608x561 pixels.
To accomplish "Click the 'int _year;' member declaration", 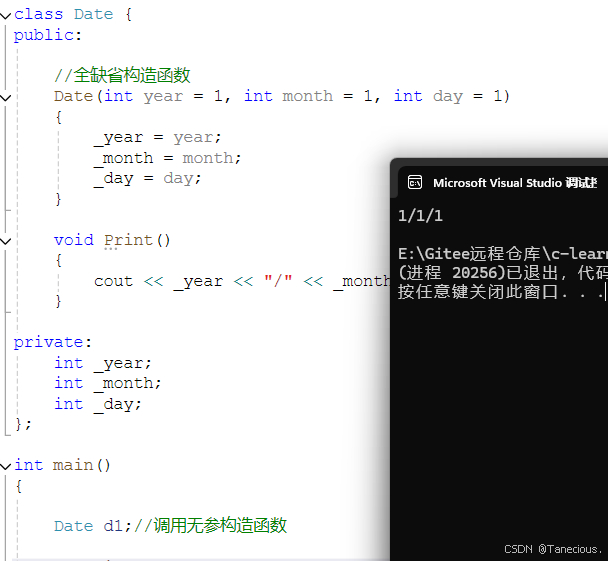I will coord(103,363).
